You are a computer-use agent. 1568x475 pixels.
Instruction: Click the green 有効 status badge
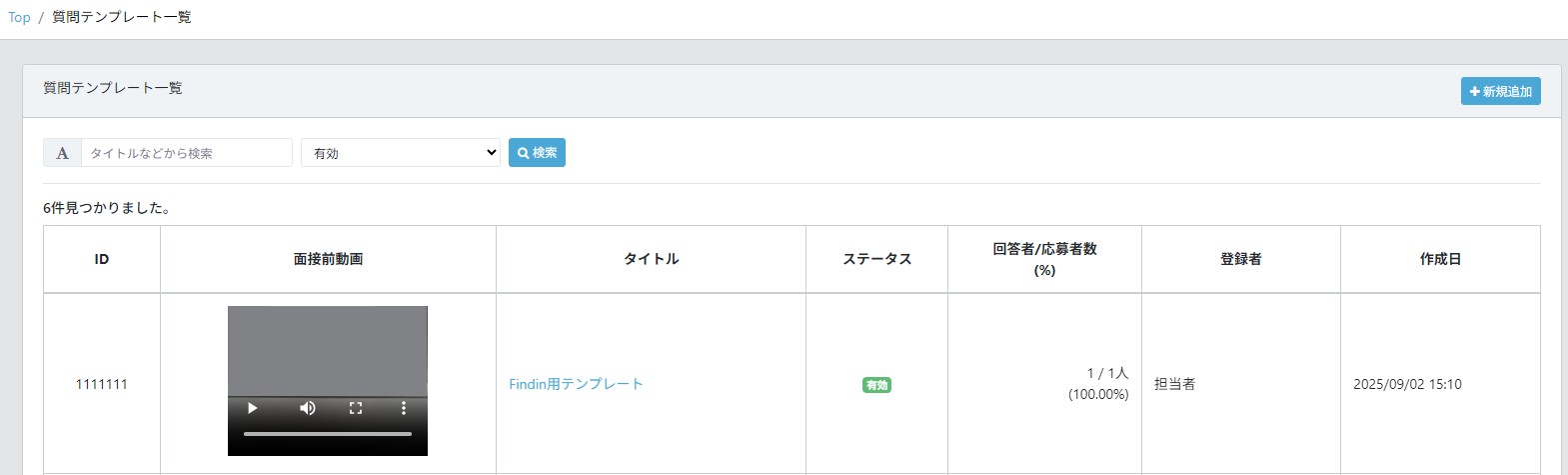[876, 385]
